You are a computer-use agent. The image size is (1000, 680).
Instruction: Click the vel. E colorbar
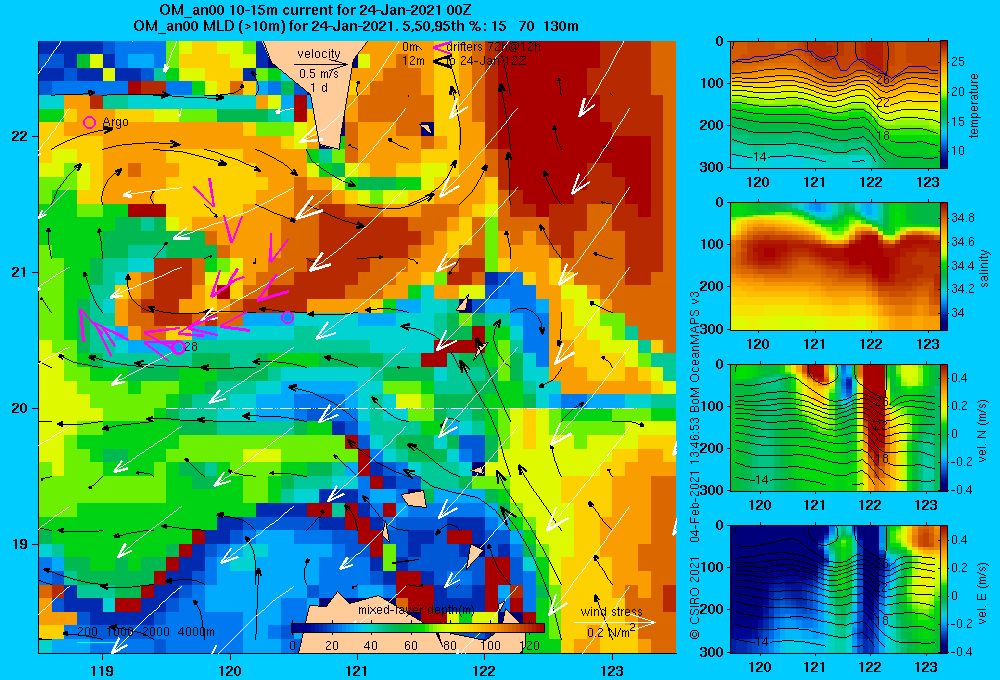coord(944,589)
